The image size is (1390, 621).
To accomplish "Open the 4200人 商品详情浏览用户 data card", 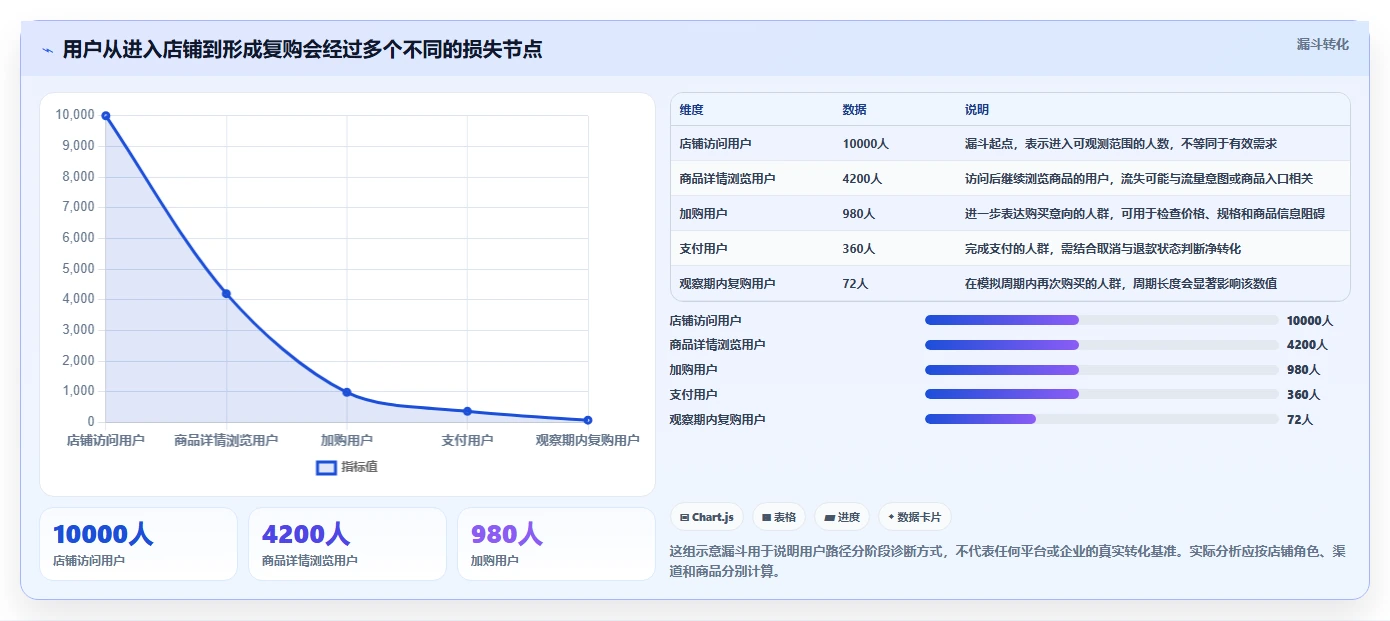I will click(347, 544).
